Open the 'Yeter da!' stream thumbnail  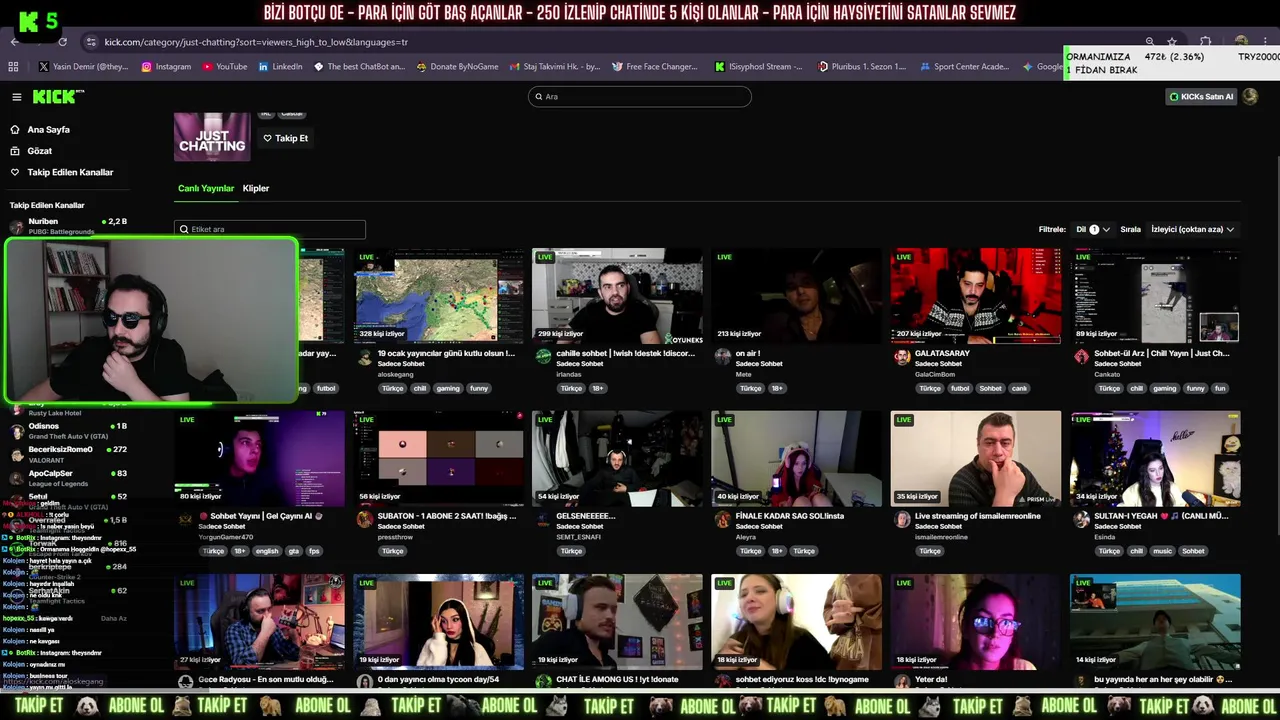point(975,622)
